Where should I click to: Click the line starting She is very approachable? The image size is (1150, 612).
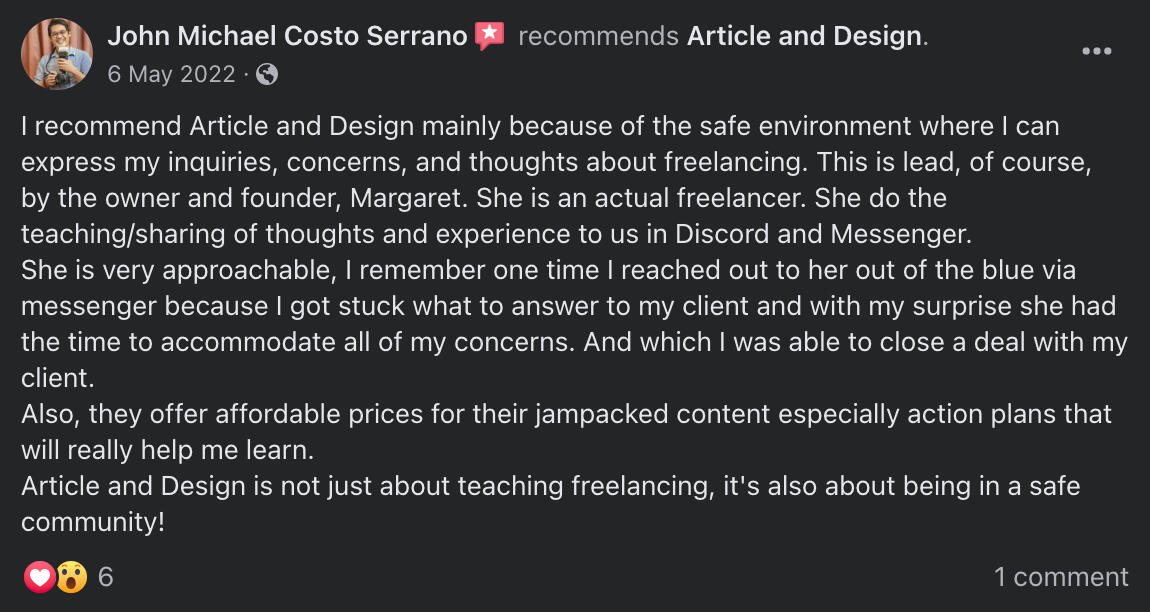click(x=548, y=270)
